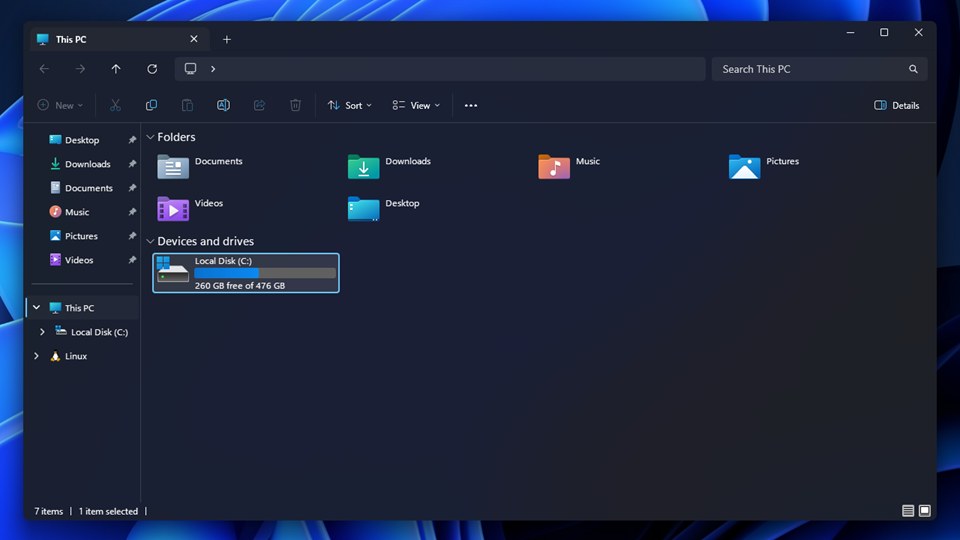The height and width of the screenshot is (540, 960).
Task: Click the New button
Action: click(61, 105)
